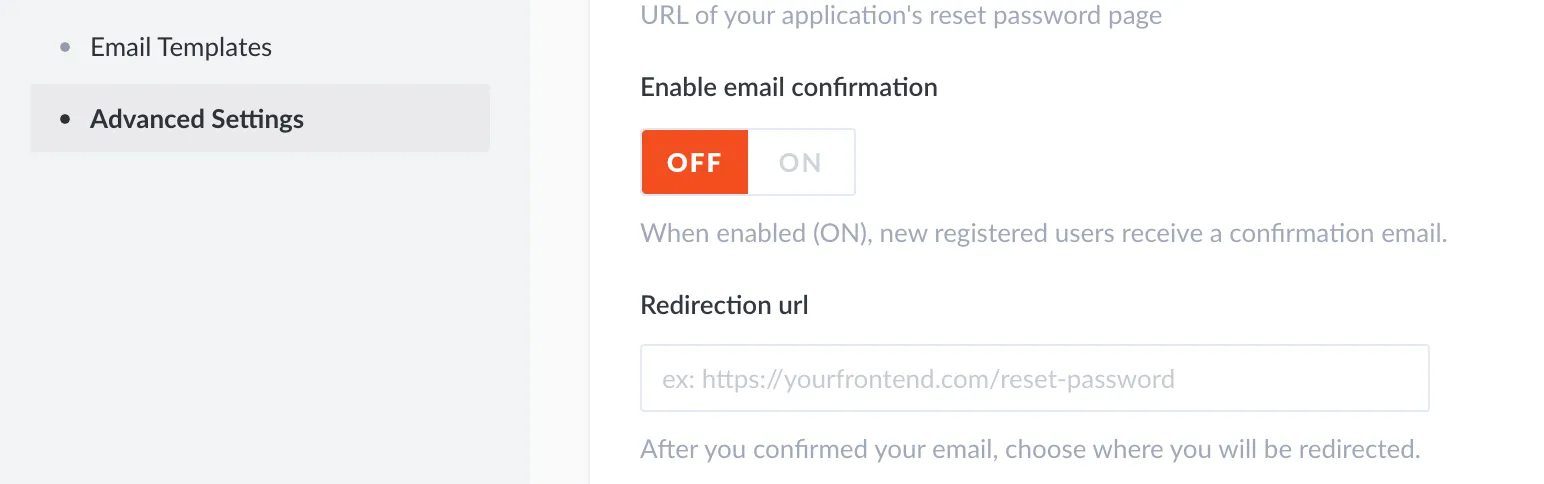This screenshot has height=484, width=1544.
Task: Focus the Redirection url input field
Action: click(x=1034, y=379)
